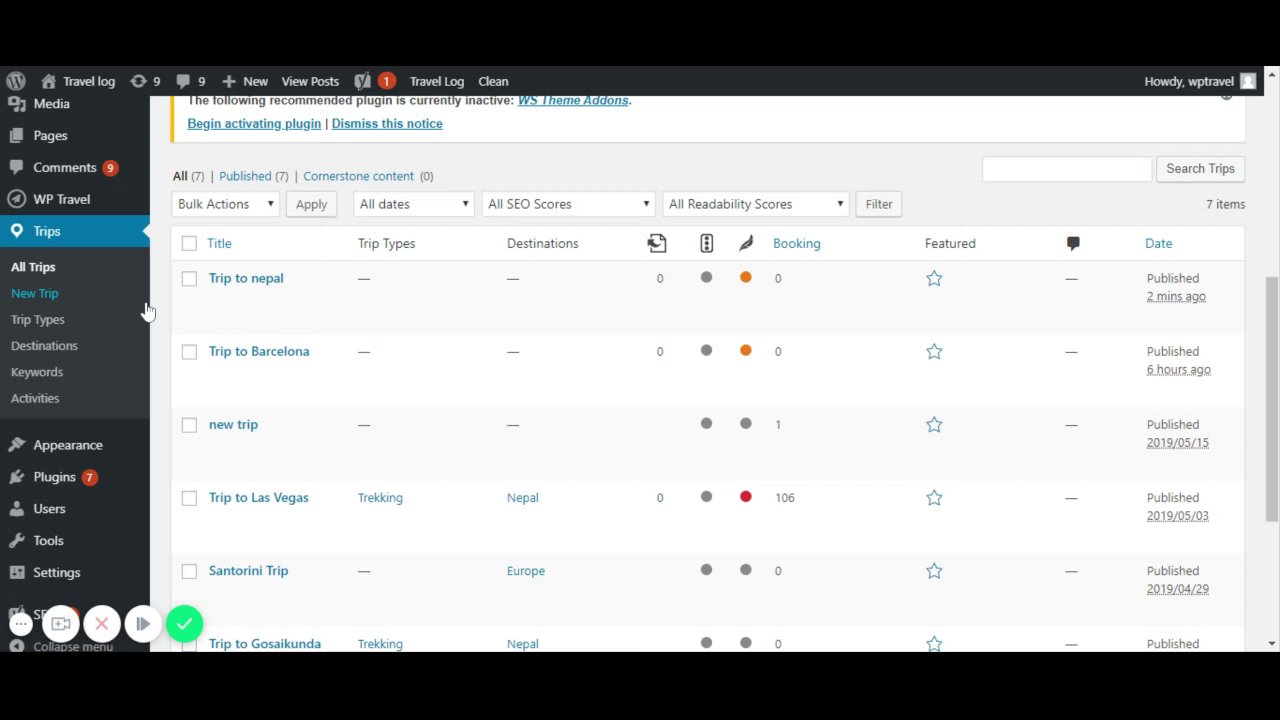
Task: Click the Clean item in admin bar
Action: [x=493, y=81]
